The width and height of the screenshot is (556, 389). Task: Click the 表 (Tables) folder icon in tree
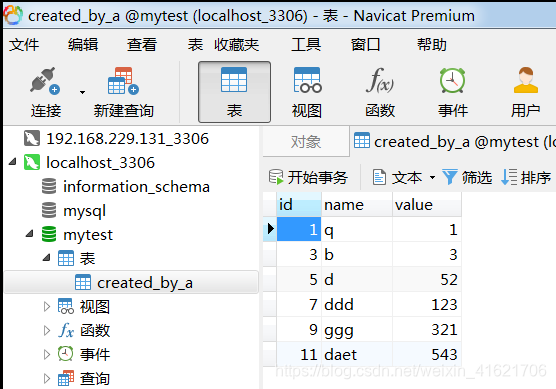66,258
